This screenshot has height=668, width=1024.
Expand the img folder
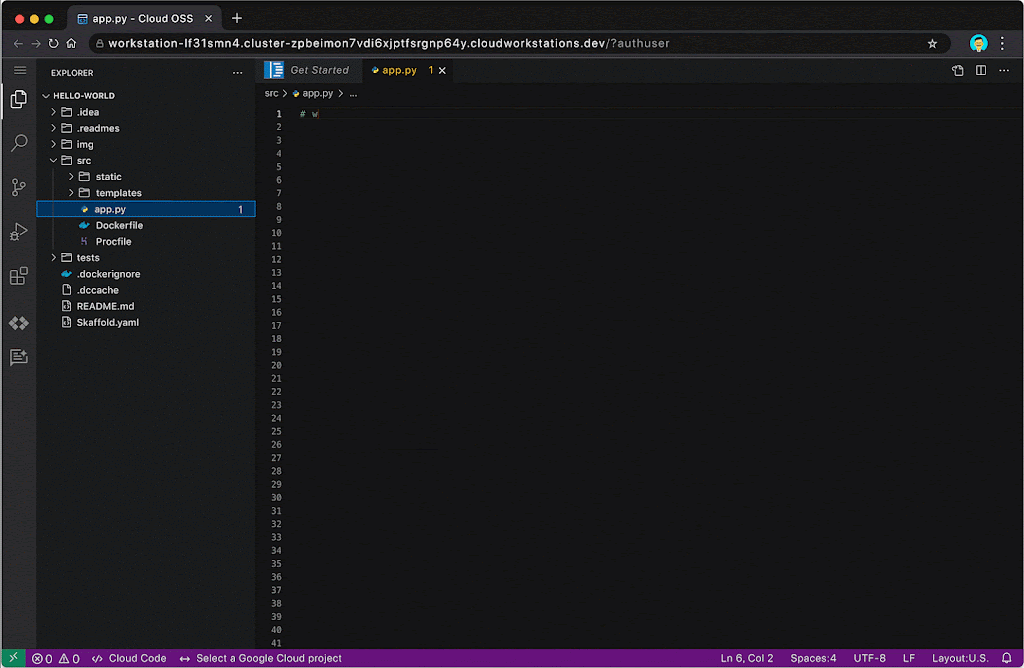54,144
